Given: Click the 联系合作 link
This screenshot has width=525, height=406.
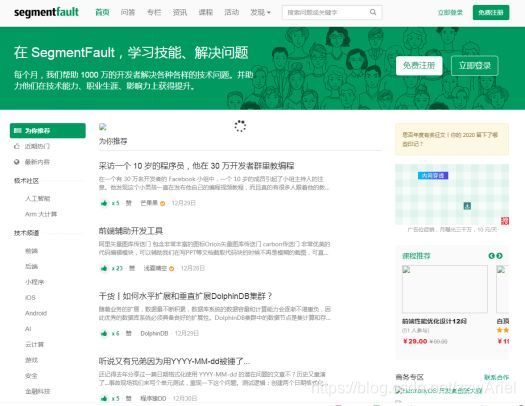Looking at the screenshot, I should (x=497, y=377).
